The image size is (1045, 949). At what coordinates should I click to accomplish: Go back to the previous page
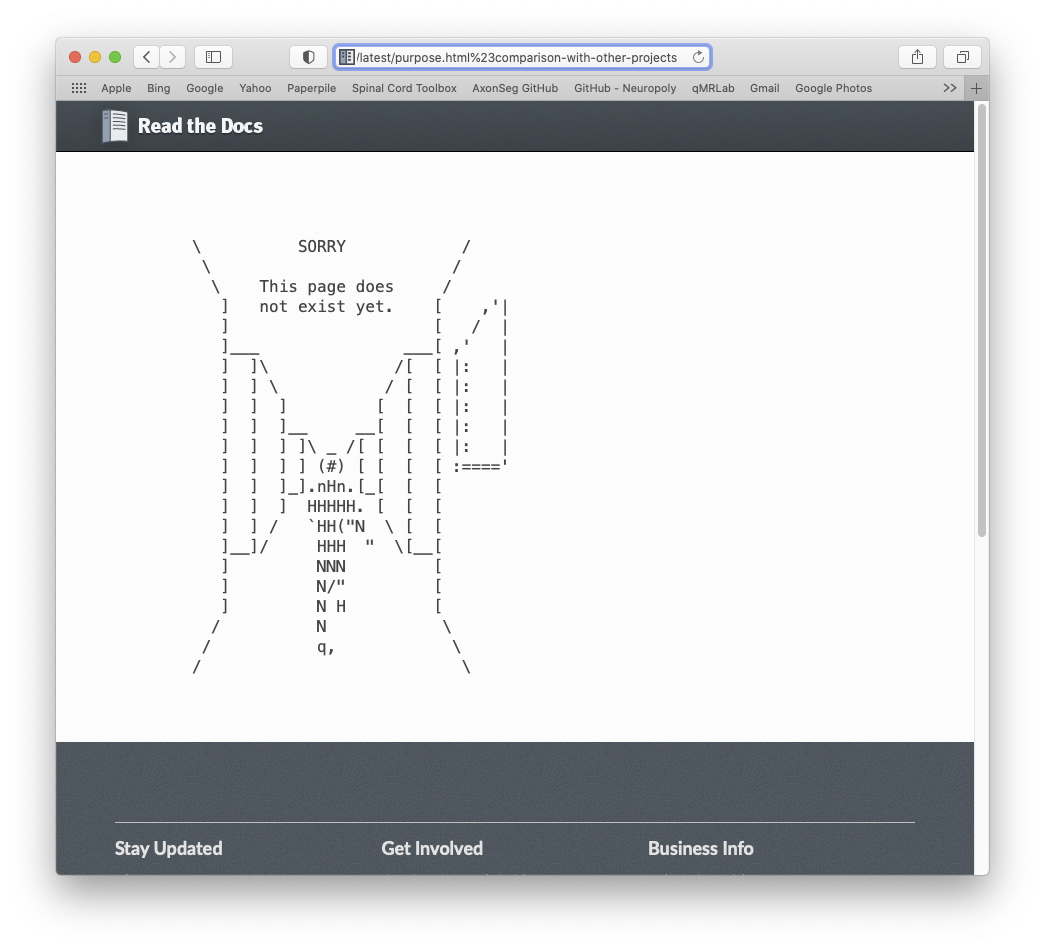click(x=146, y=57)
